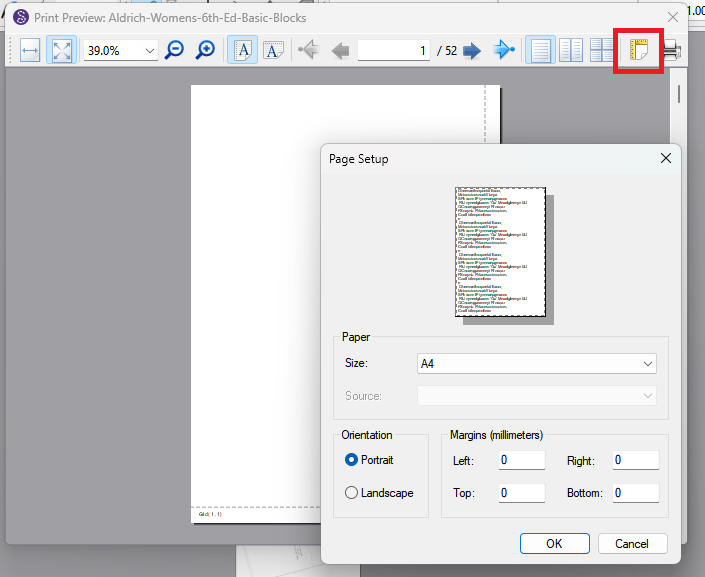Click the Zoom In magnifier icon
The image size is (705, 577).
(205, 50)
